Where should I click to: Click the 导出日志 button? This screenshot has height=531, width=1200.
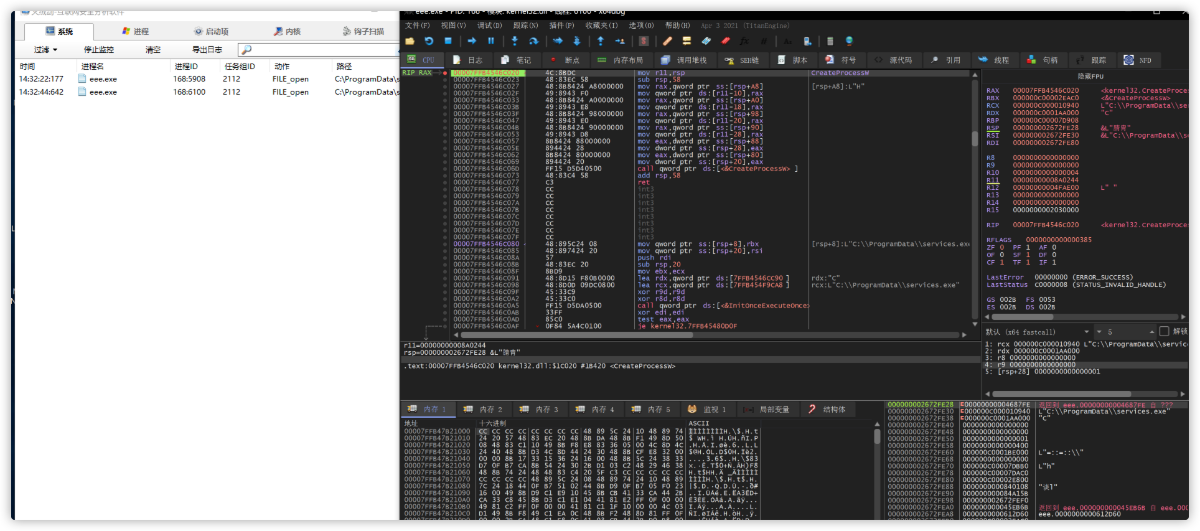click(x=206, y=49)
